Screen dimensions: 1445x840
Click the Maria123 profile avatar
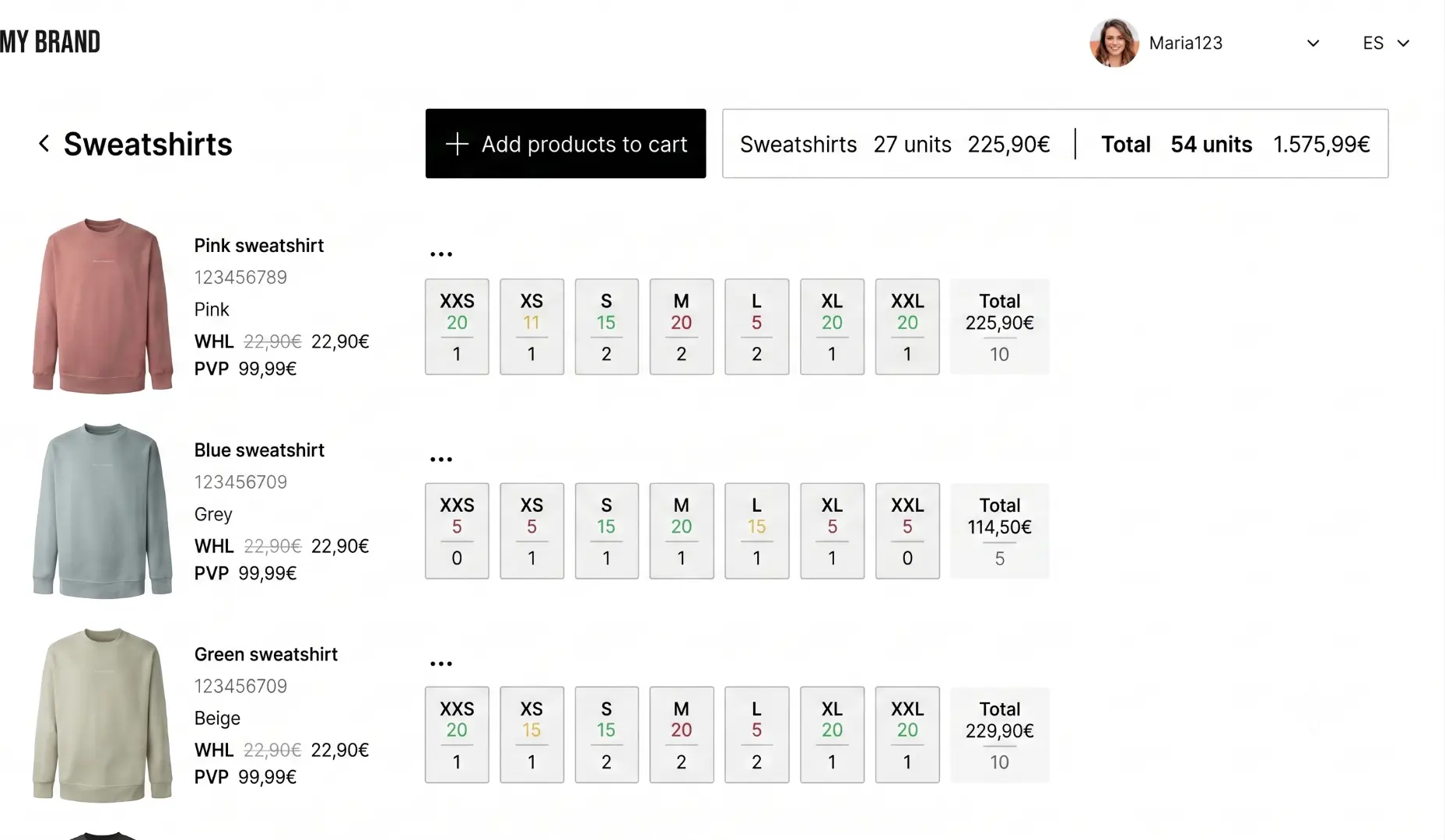point(1114,43)
